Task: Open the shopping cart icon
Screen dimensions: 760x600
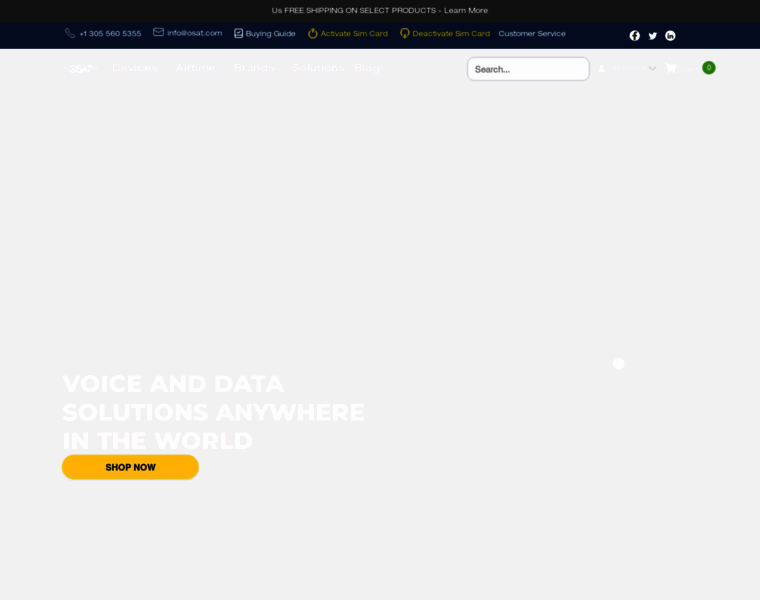Action: (x=671, y=68)
